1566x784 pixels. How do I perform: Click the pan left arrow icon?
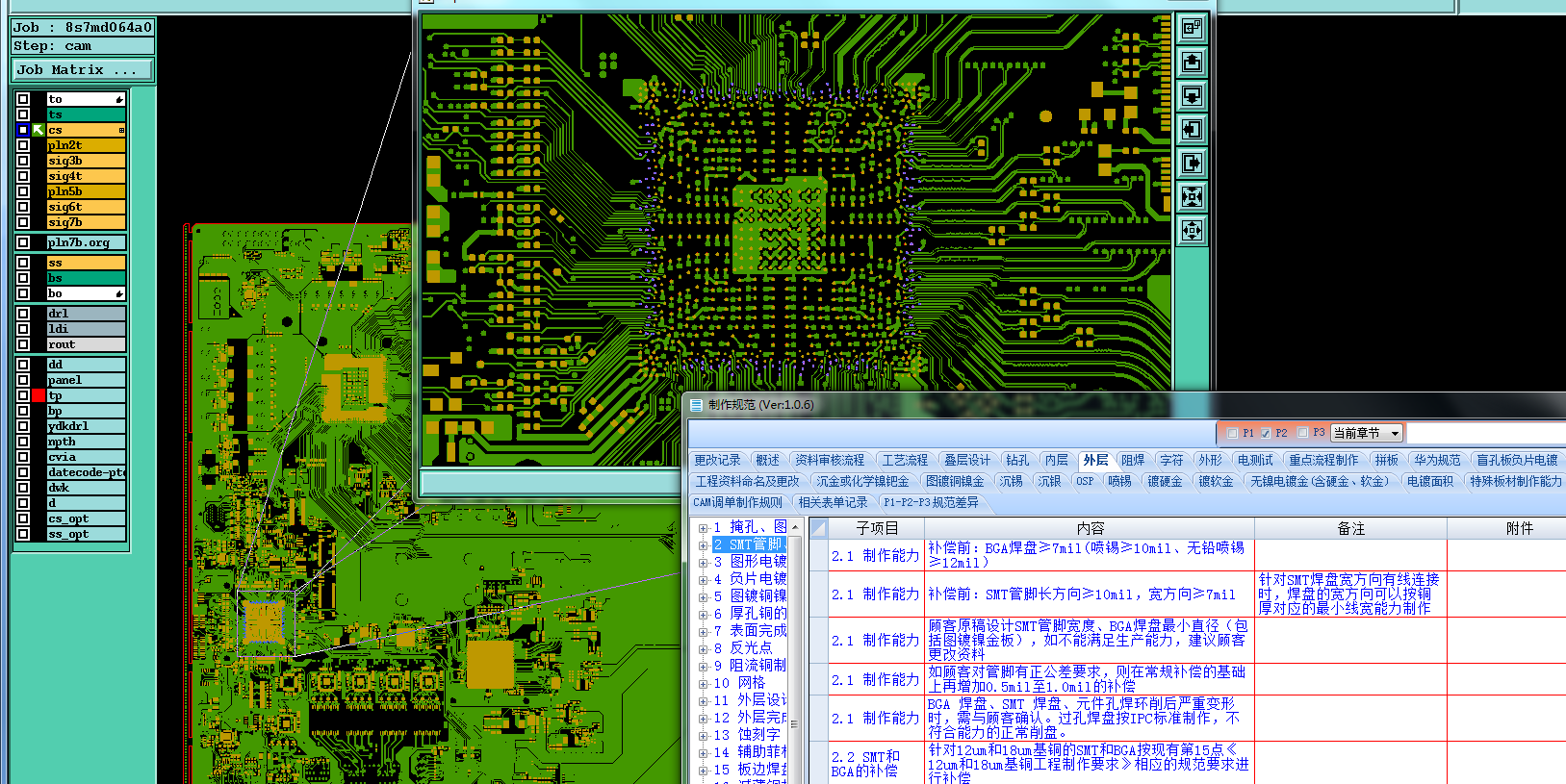tap(1192, 129)
